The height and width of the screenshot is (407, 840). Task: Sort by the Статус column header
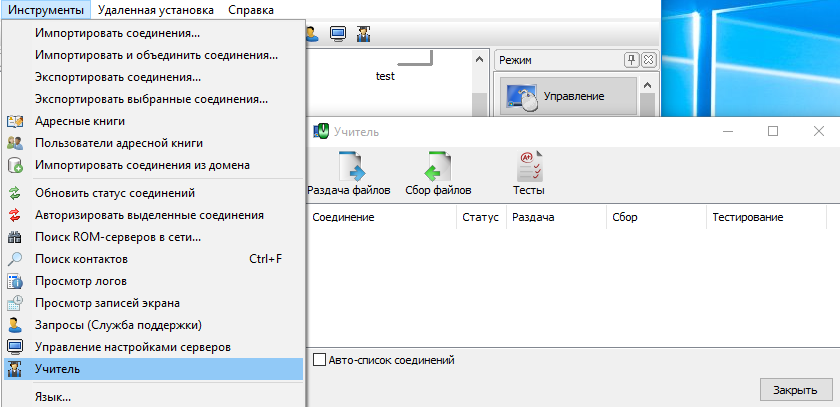(x=482, y=217)
